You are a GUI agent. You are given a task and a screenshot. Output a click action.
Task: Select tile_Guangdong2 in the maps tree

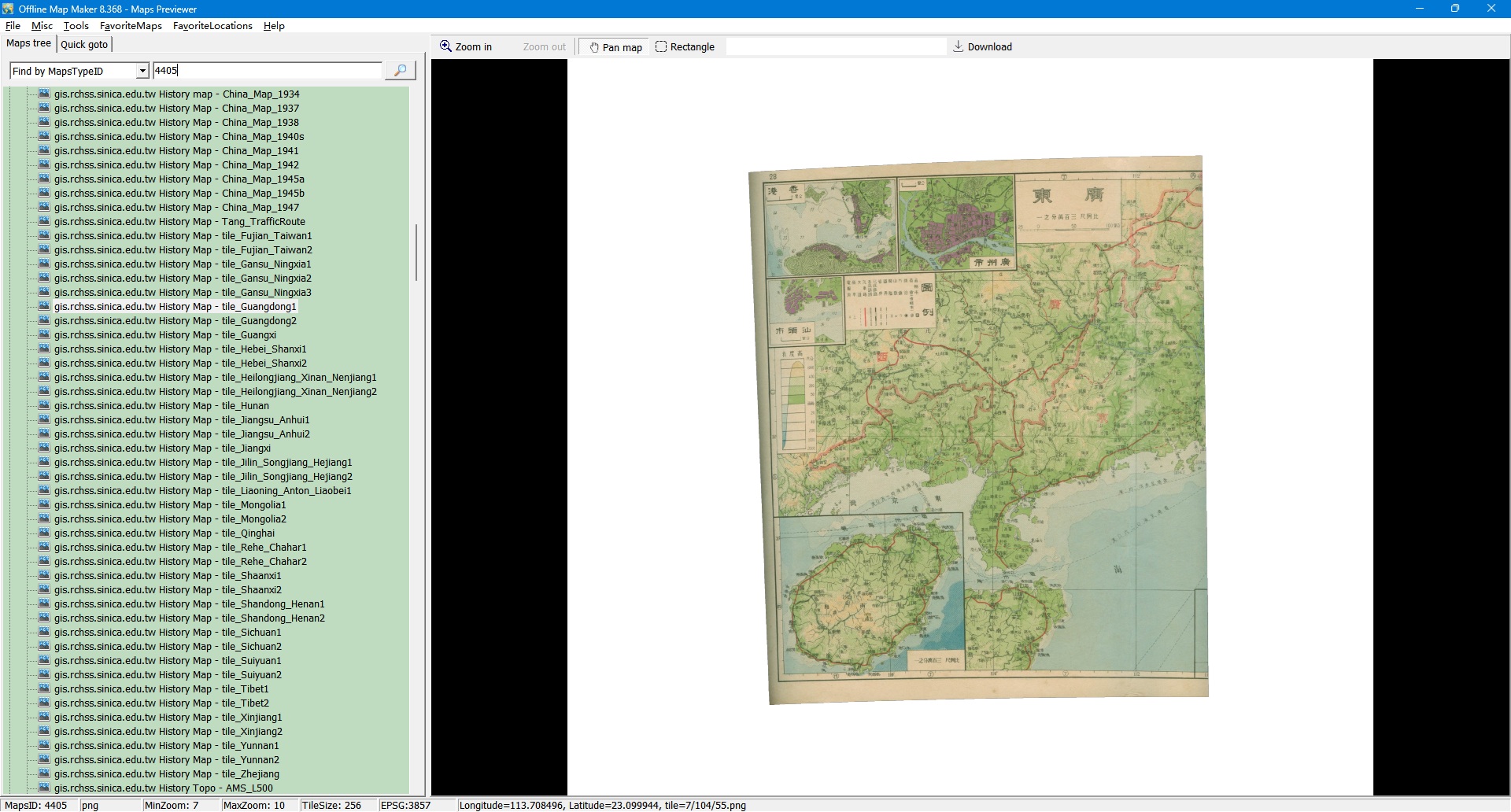pos(175,321)
